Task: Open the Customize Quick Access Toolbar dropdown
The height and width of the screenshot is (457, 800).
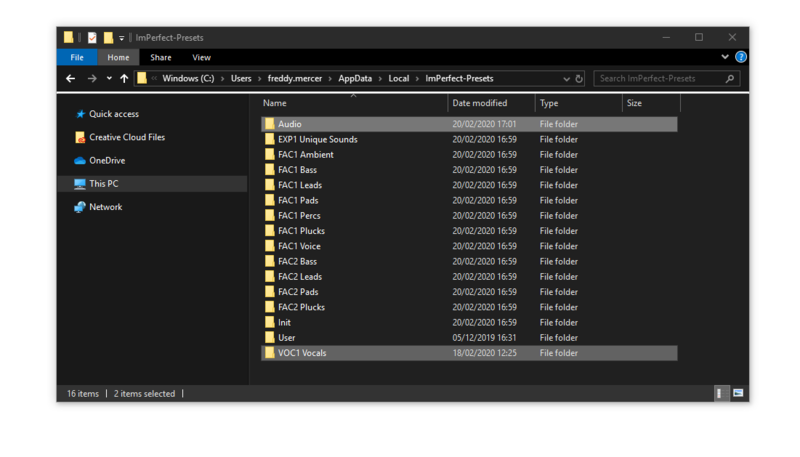Action: pos(122,38)
